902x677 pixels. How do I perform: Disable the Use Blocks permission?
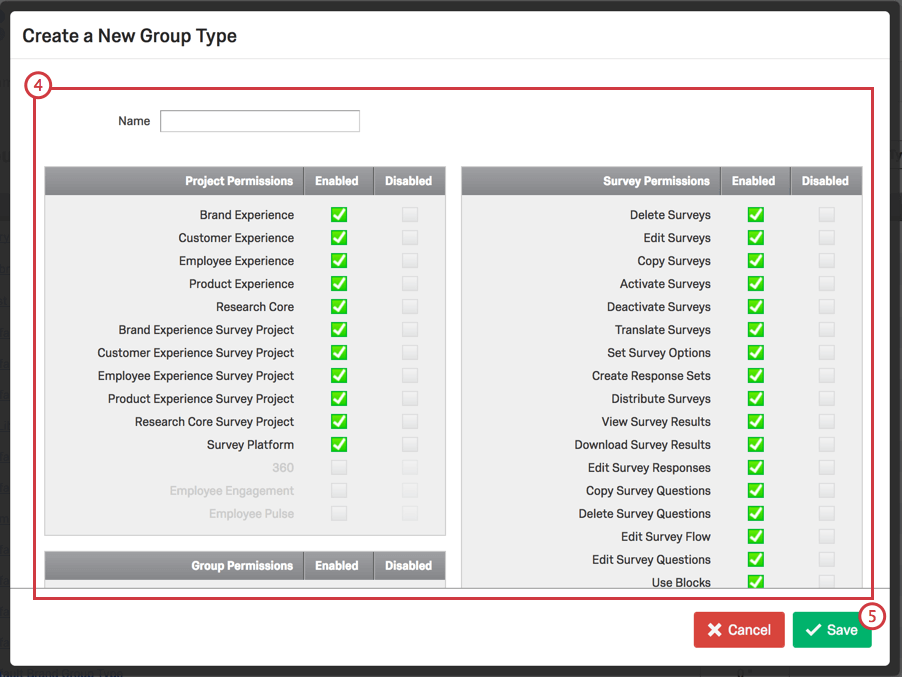click(x=827, y=582)
